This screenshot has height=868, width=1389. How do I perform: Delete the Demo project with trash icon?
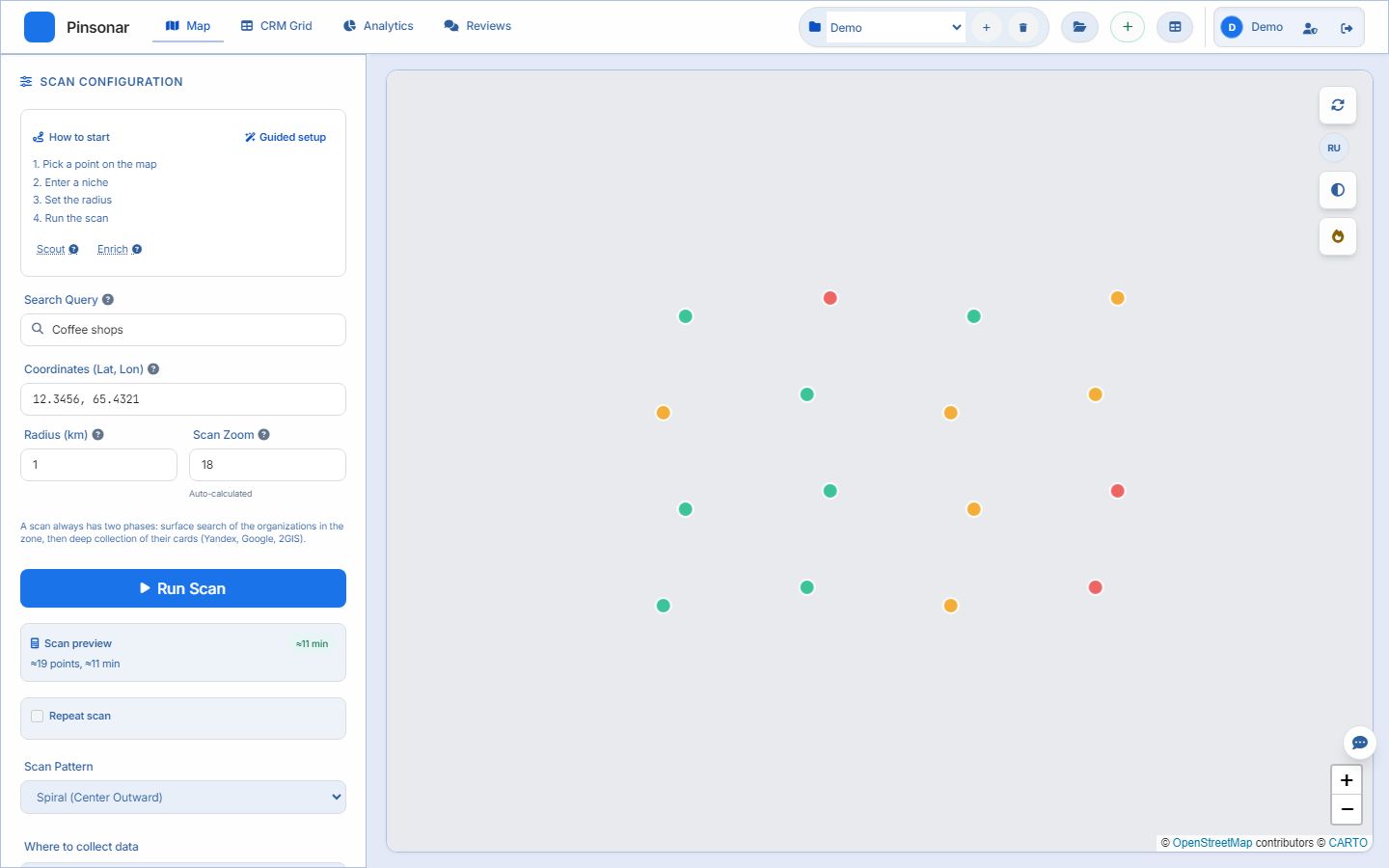coord(1022,27)
